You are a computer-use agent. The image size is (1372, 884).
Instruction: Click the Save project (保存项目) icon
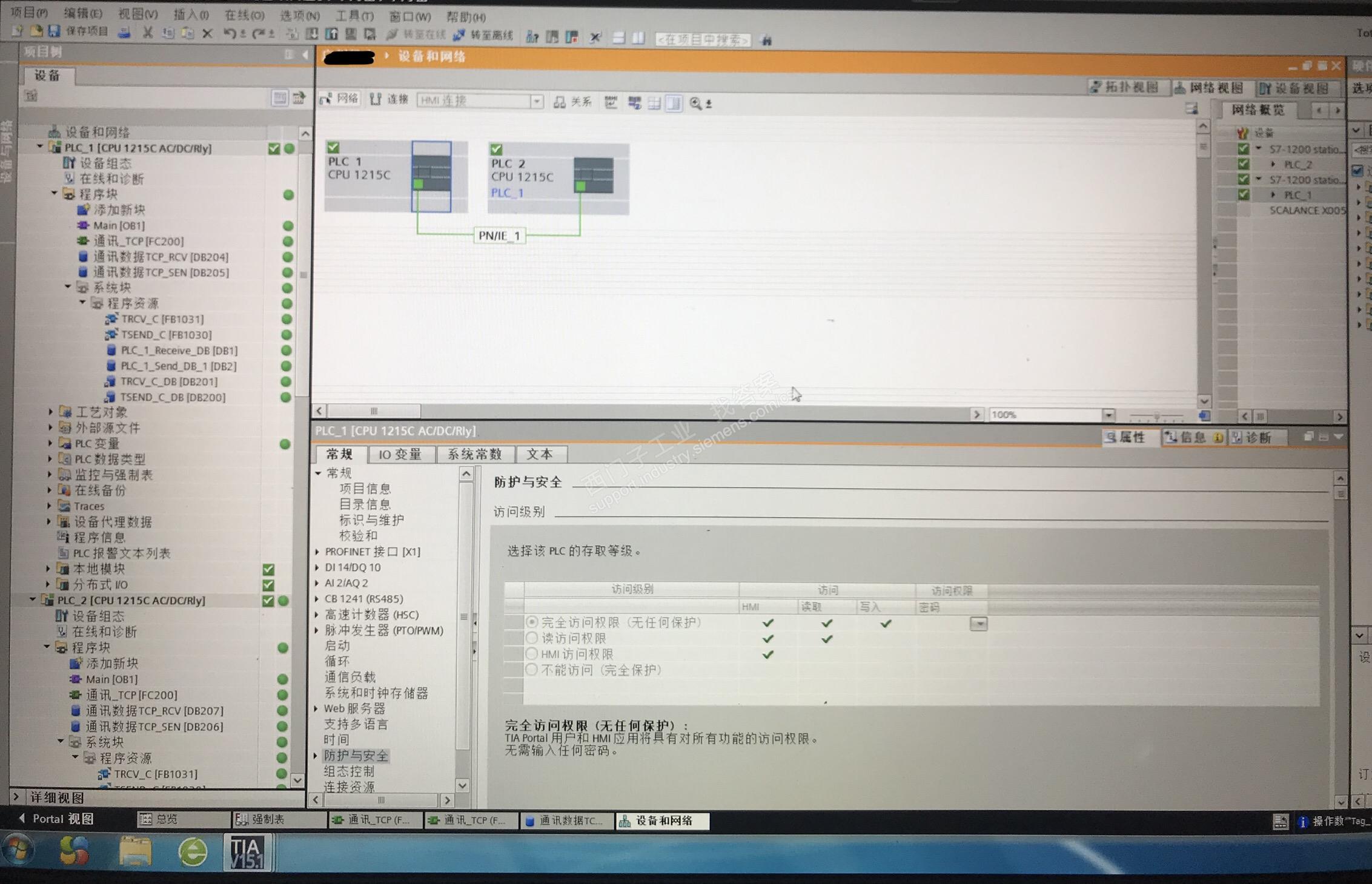(55, 31)
